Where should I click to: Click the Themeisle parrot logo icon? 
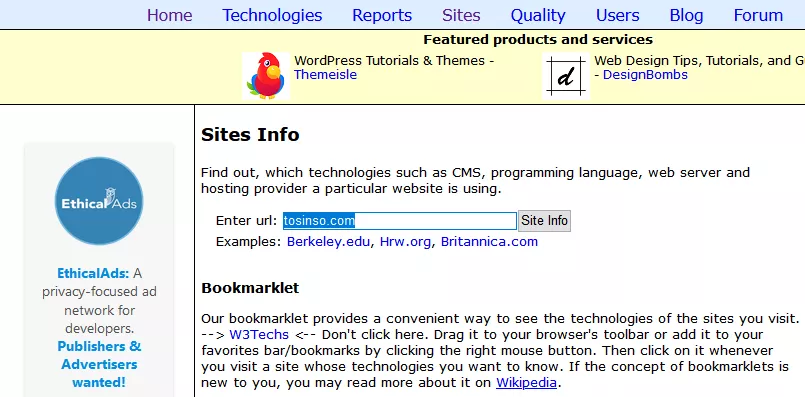266,75
